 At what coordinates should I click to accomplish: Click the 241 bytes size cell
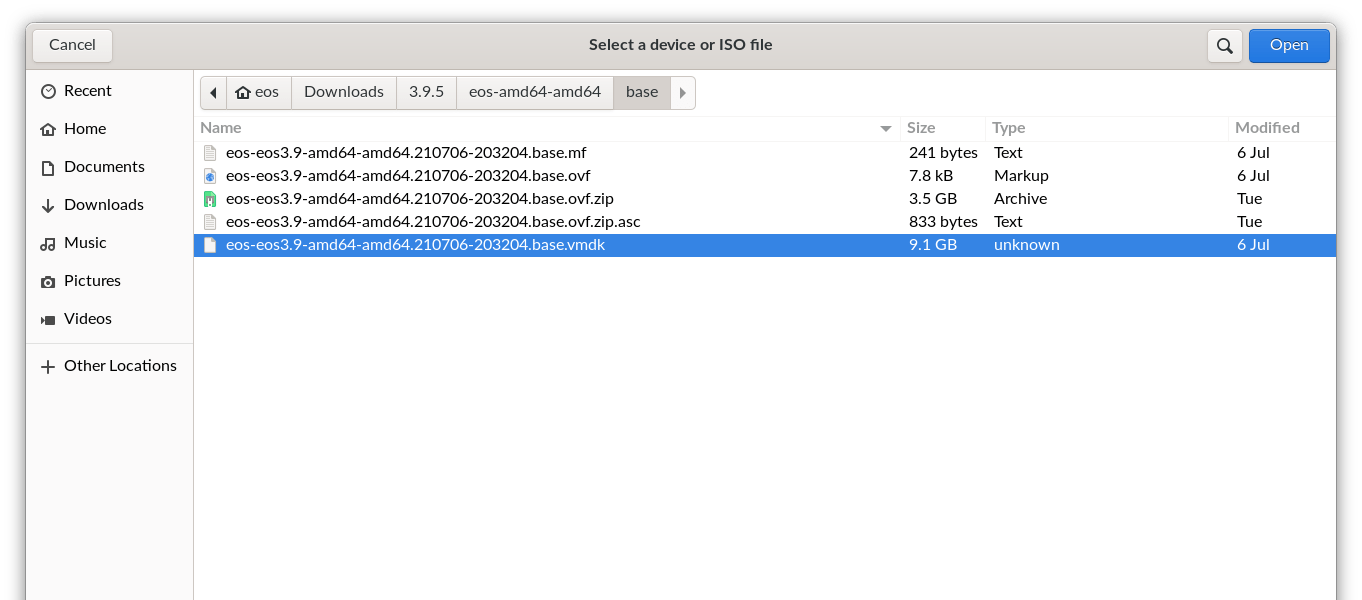943,153
